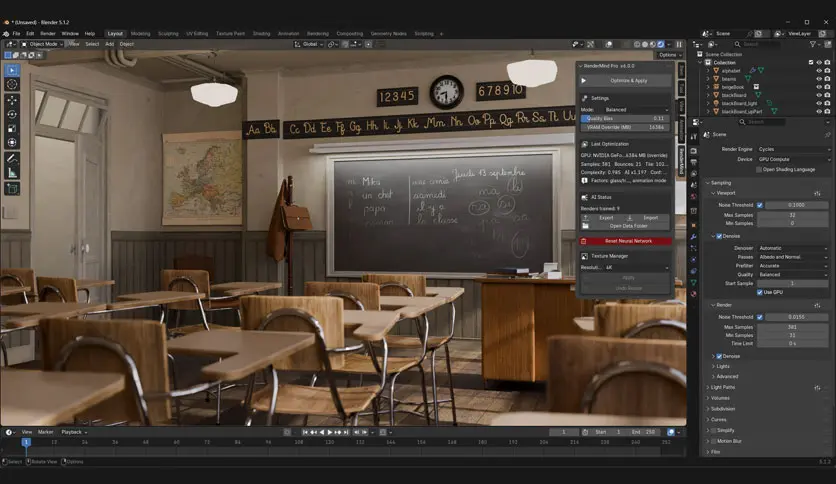Open the viewport Add menu

point(109,44)
